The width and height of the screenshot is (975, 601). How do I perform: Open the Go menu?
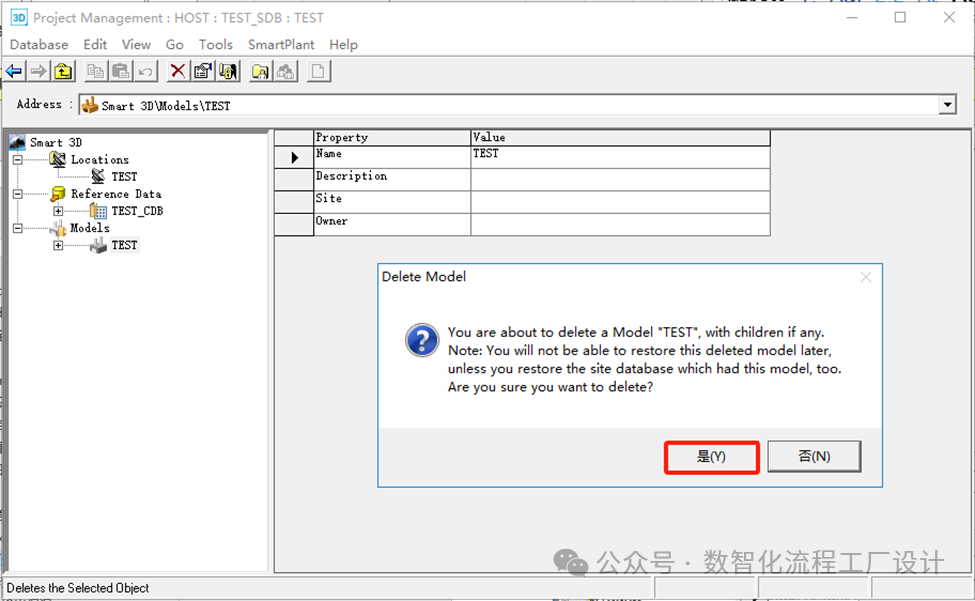click(x=175, y=45)
